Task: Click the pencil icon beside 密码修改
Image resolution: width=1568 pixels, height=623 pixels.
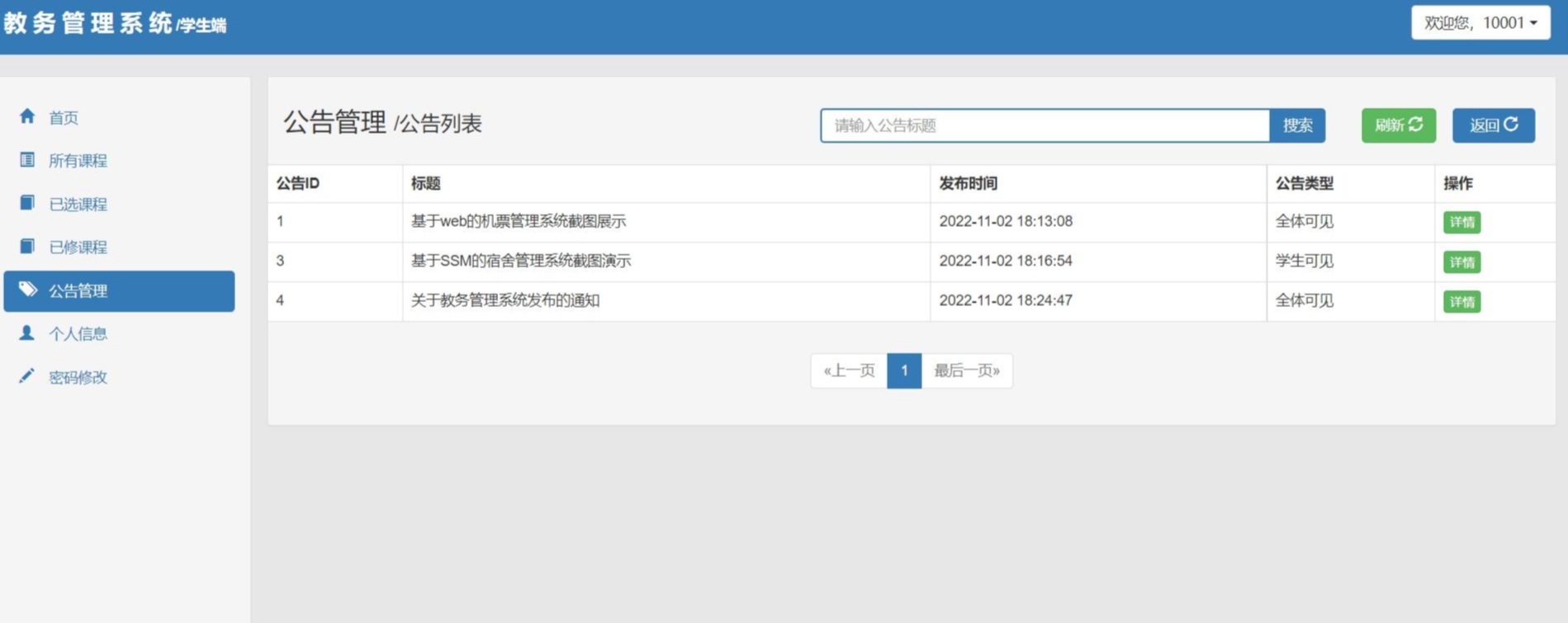Action: 27,376
